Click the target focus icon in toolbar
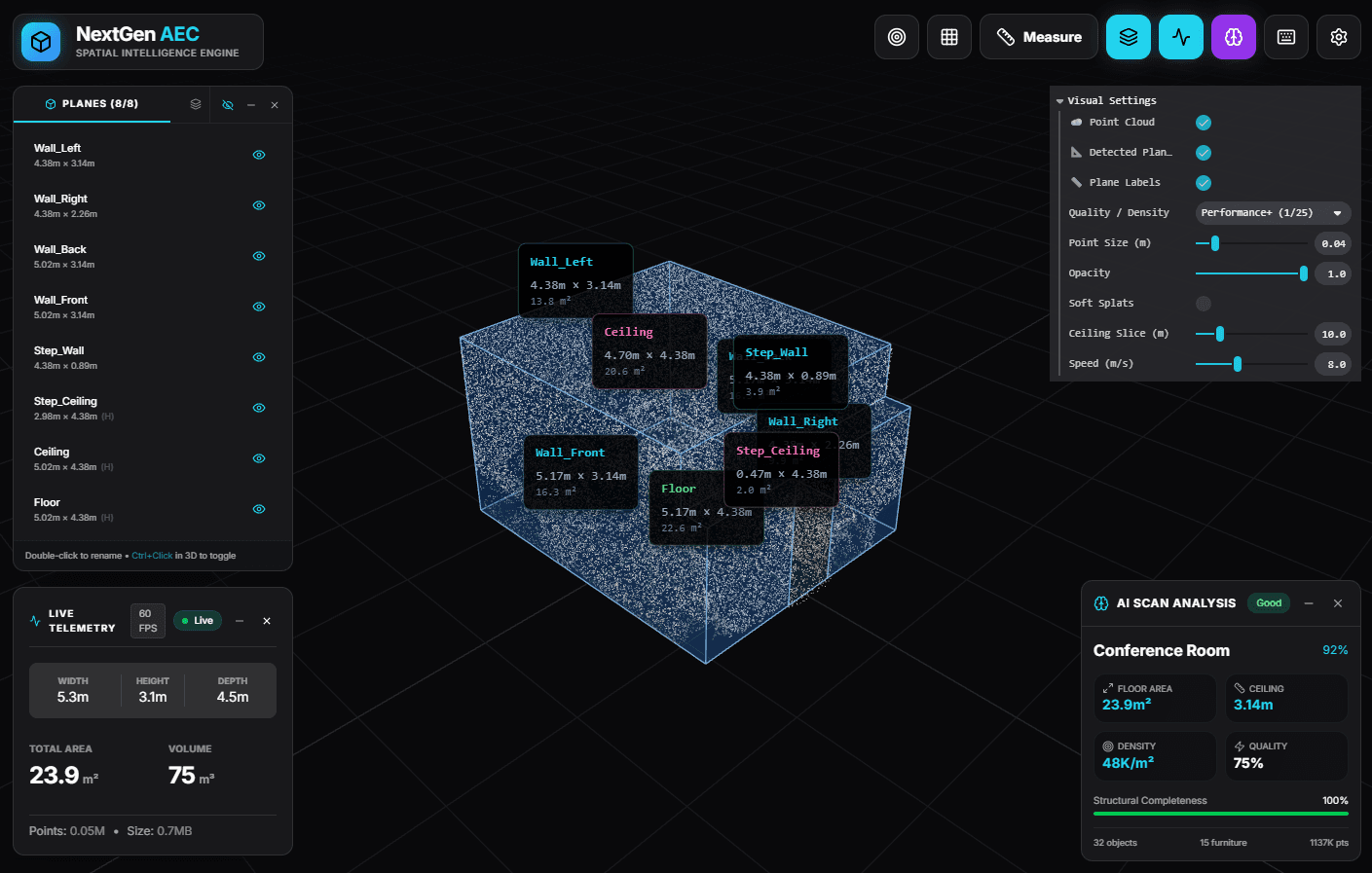 click(x=897, y=37)
